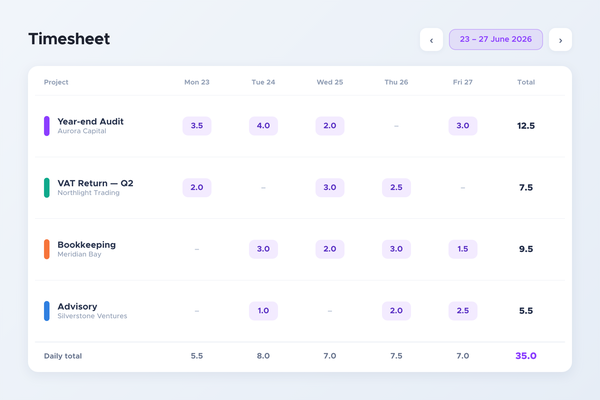Image resolution: width=600 pixels, height=400 pixels.
Task: Click the Tue 24 column header
Action: coord(263,82)
